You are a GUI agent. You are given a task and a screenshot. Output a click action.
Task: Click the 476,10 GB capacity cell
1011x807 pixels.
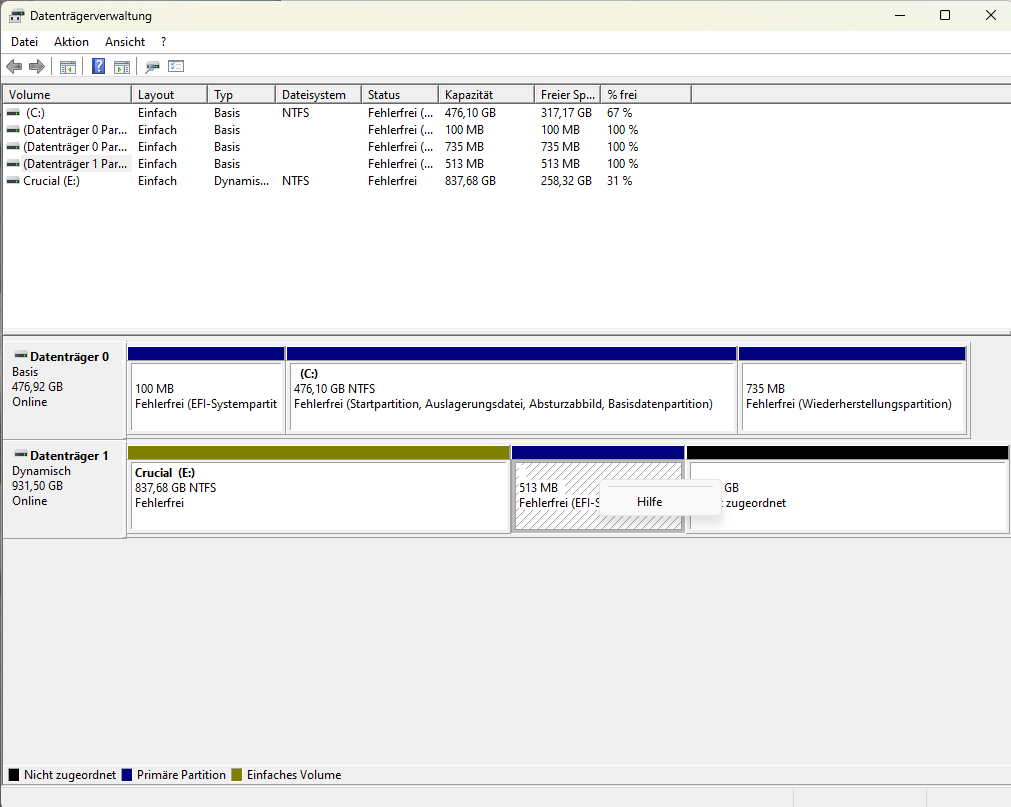(470, 113)
